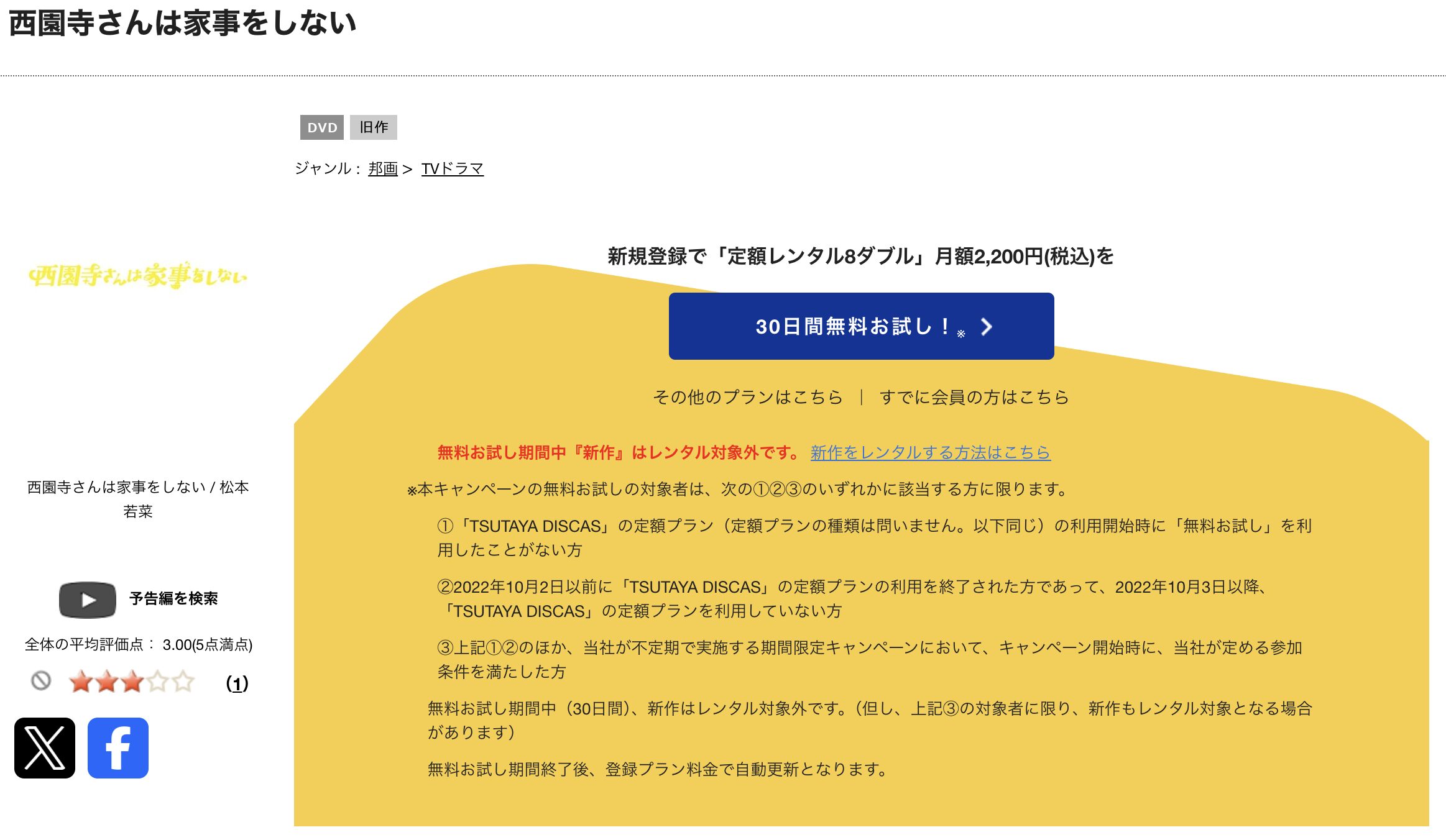Click the chevron arrow inside the trial button
Screen dimensions: 1446x840
click(987, 327)
